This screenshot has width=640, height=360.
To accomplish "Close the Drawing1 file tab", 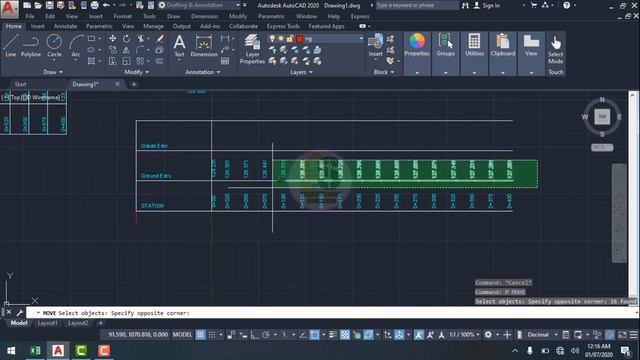I will tap(117, 84).
